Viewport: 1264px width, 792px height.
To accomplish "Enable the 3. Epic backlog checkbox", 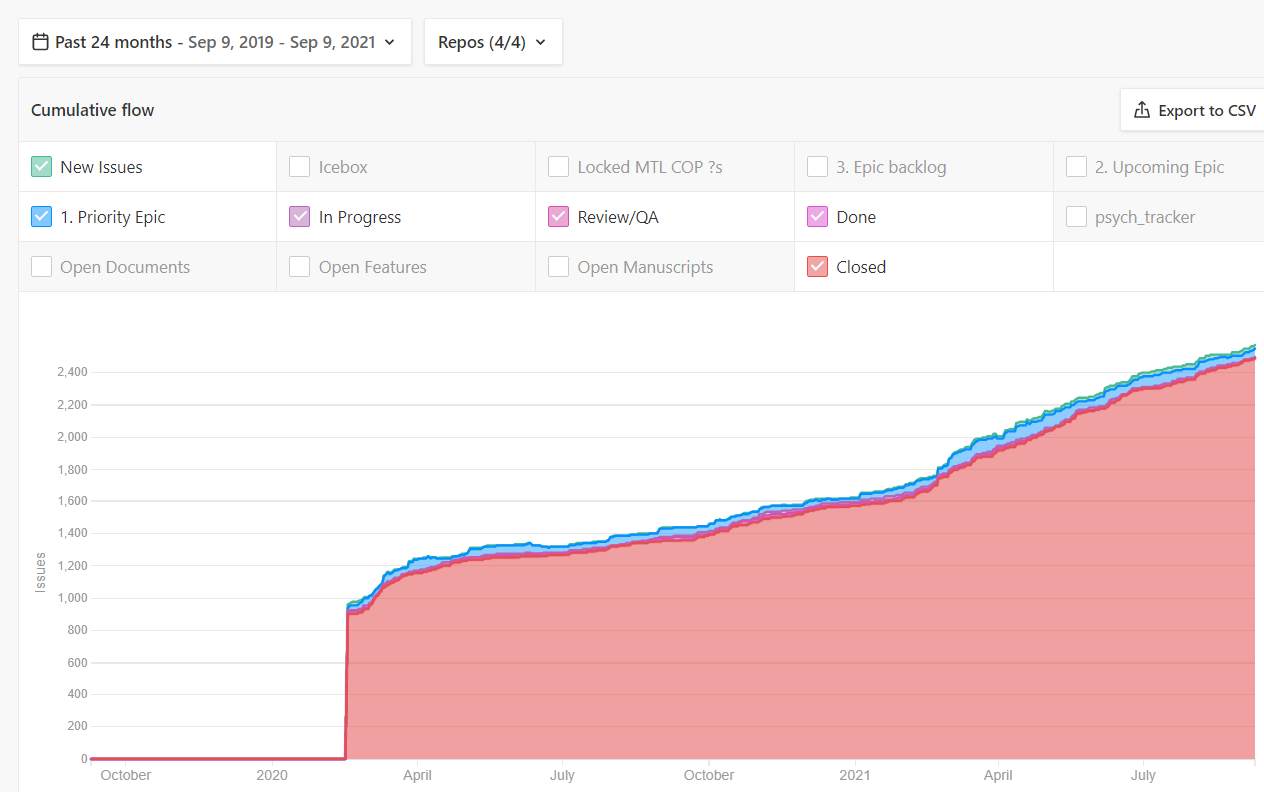I will coord(817,167).
